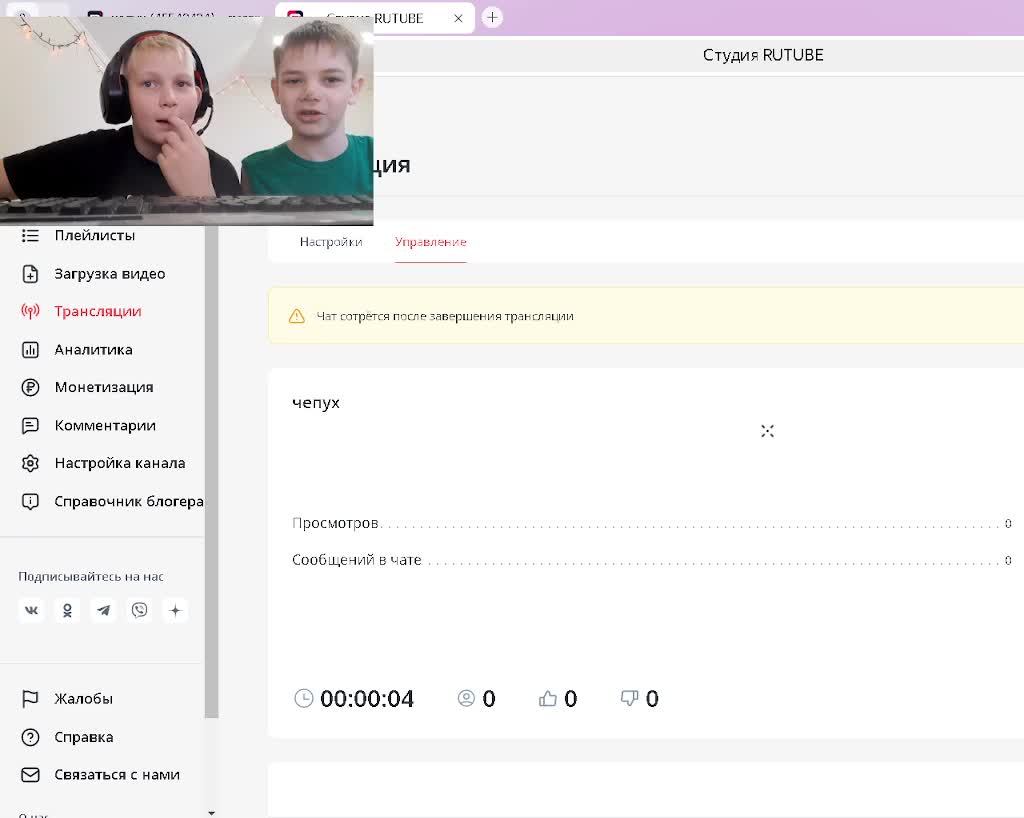Go to Трансляции in the sidebar
This screenshot has height=818, width=1024.
[x=98, y=311]
